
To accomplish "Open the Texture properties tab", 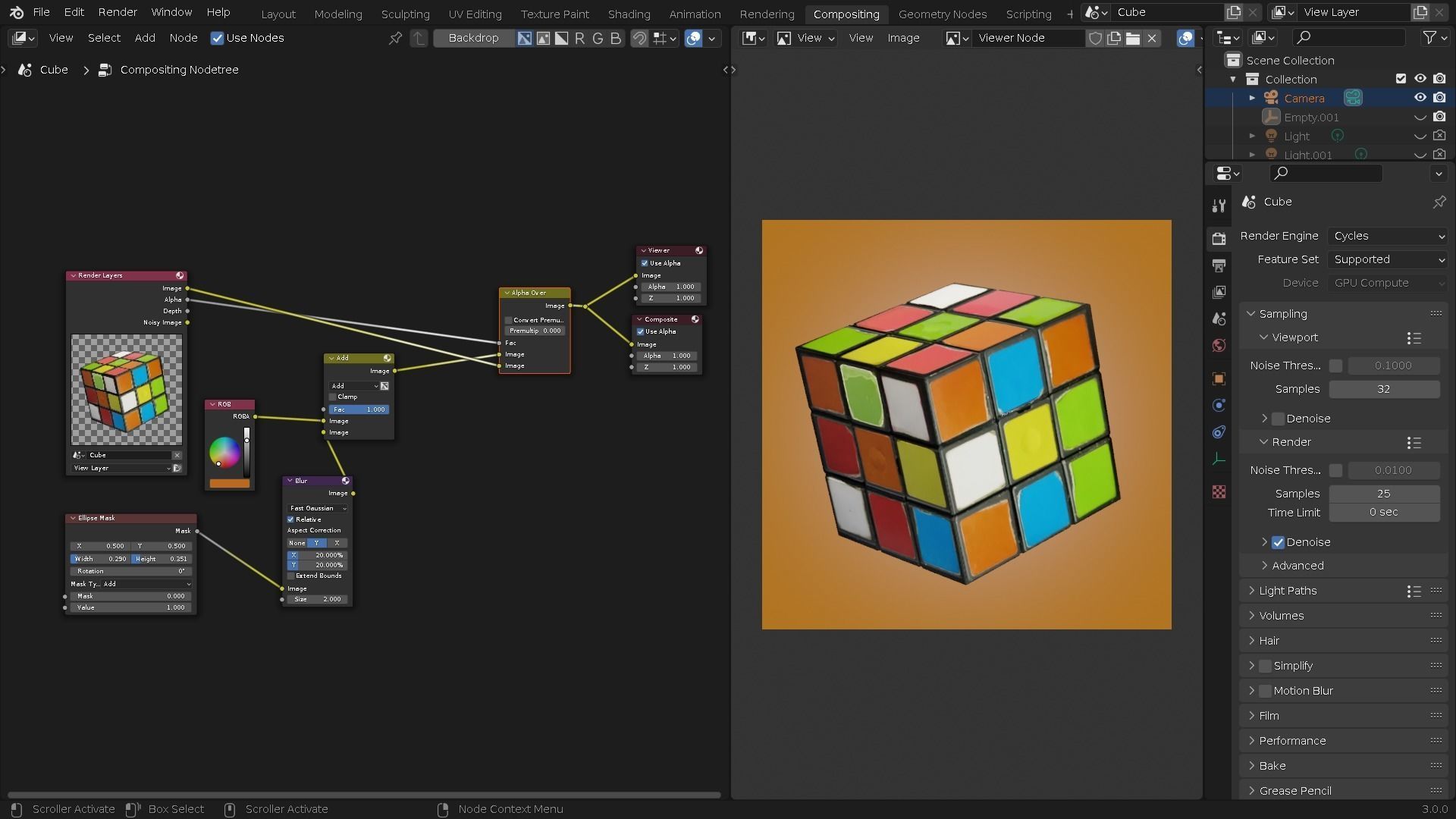I will tap(1219, 492).
